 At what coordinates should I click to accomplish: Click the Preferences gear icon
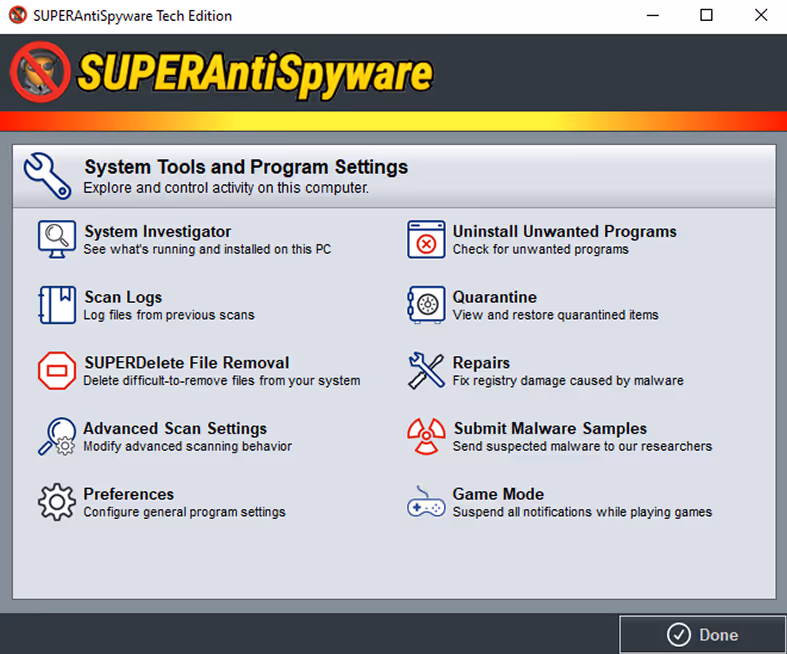[57, 502]
